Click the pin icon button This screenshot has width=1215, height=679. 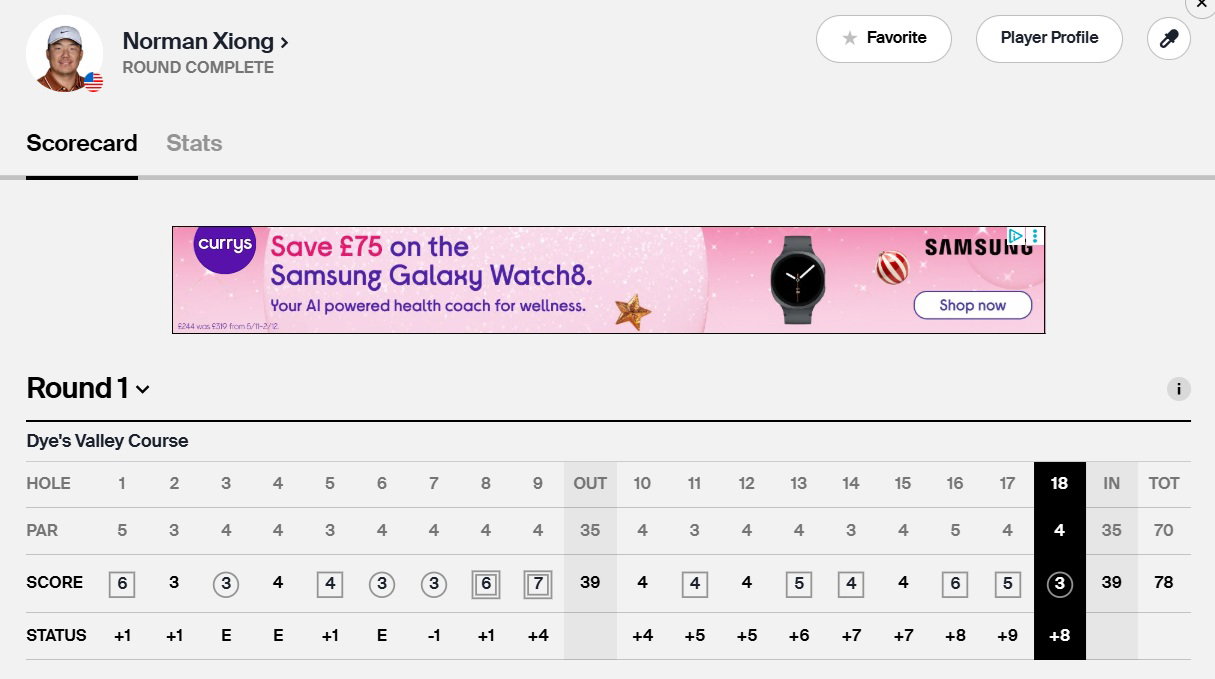[1168, 39]
